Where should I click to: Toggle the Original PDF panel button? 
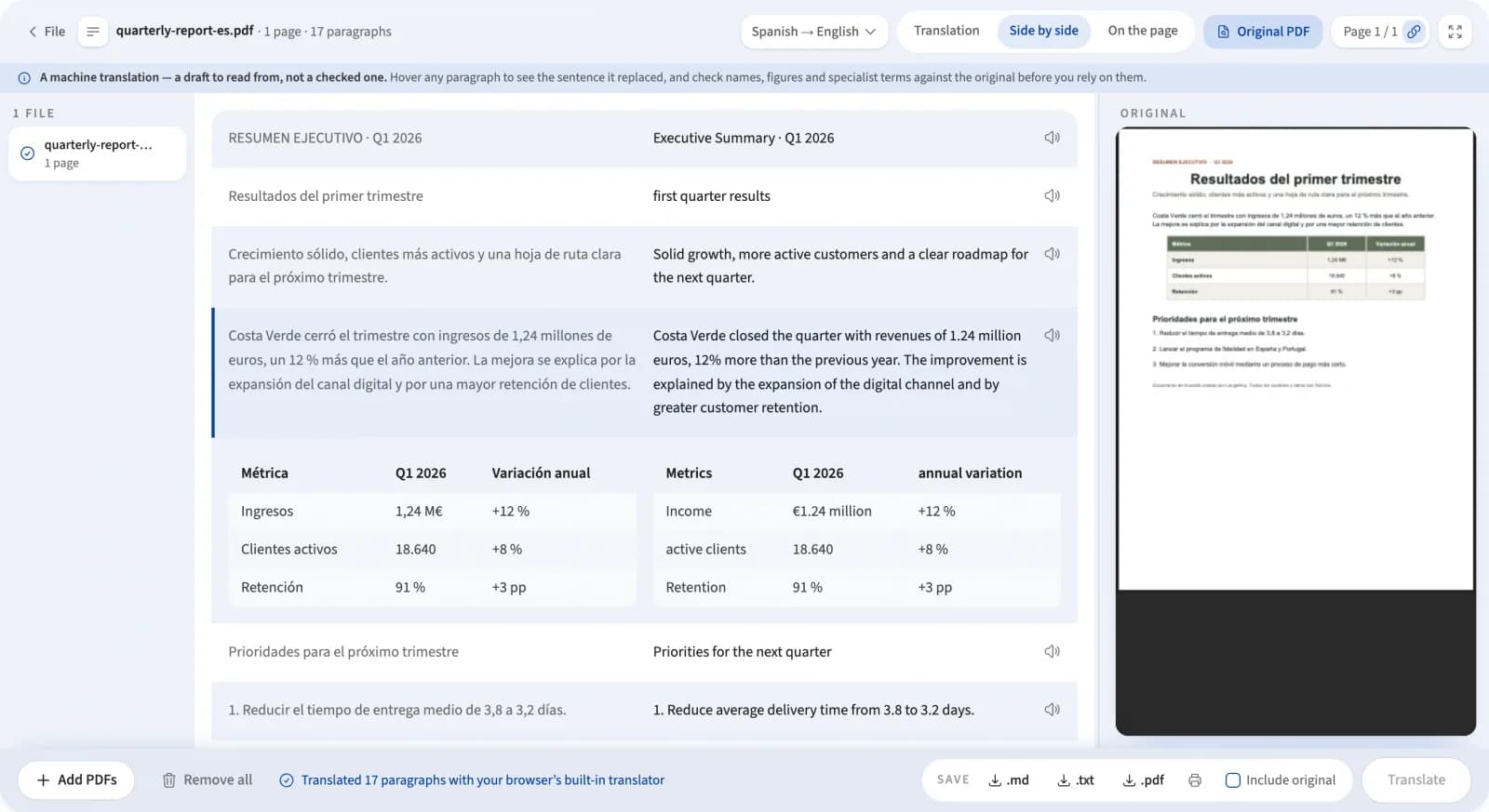click(1263, 32)
